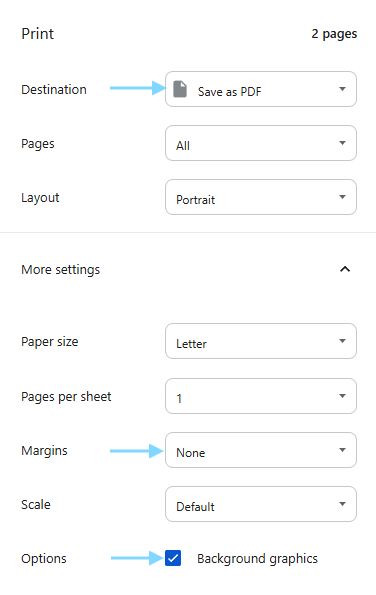Open the Margins dropdown showing None
The height and width of the screenshot is (595, 376).
point(261,450)
